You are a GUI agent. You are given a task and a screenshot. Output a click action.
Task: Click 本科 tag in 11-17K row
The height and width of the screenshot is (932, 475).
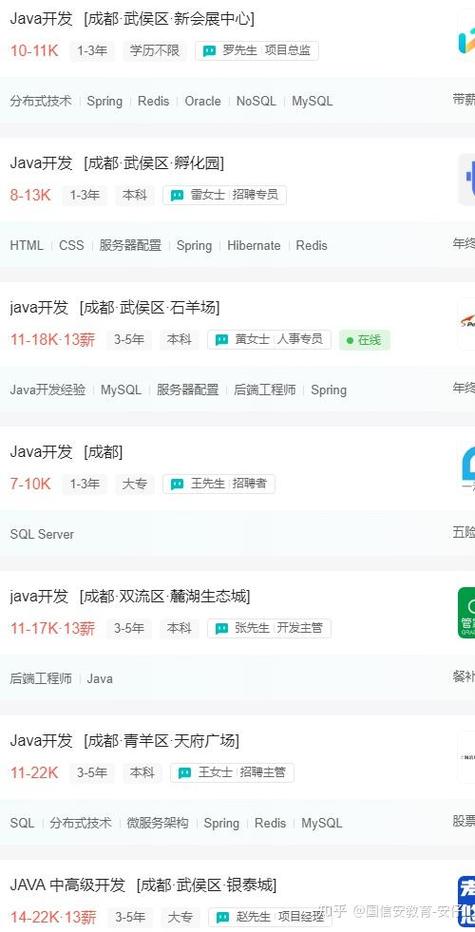[x=179, y=629]
